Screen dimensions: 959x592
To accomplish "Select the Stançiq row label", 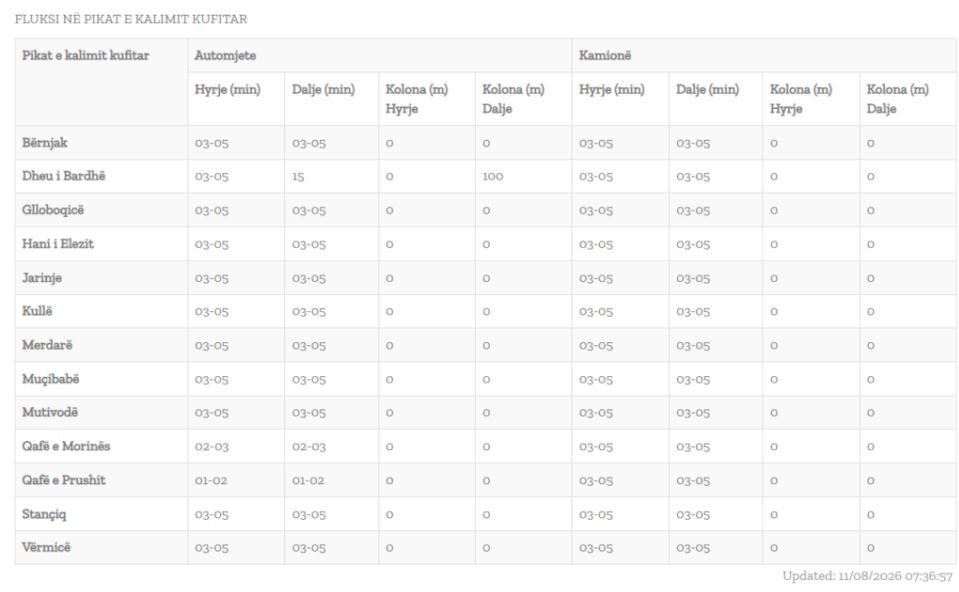I will (44, 514).
